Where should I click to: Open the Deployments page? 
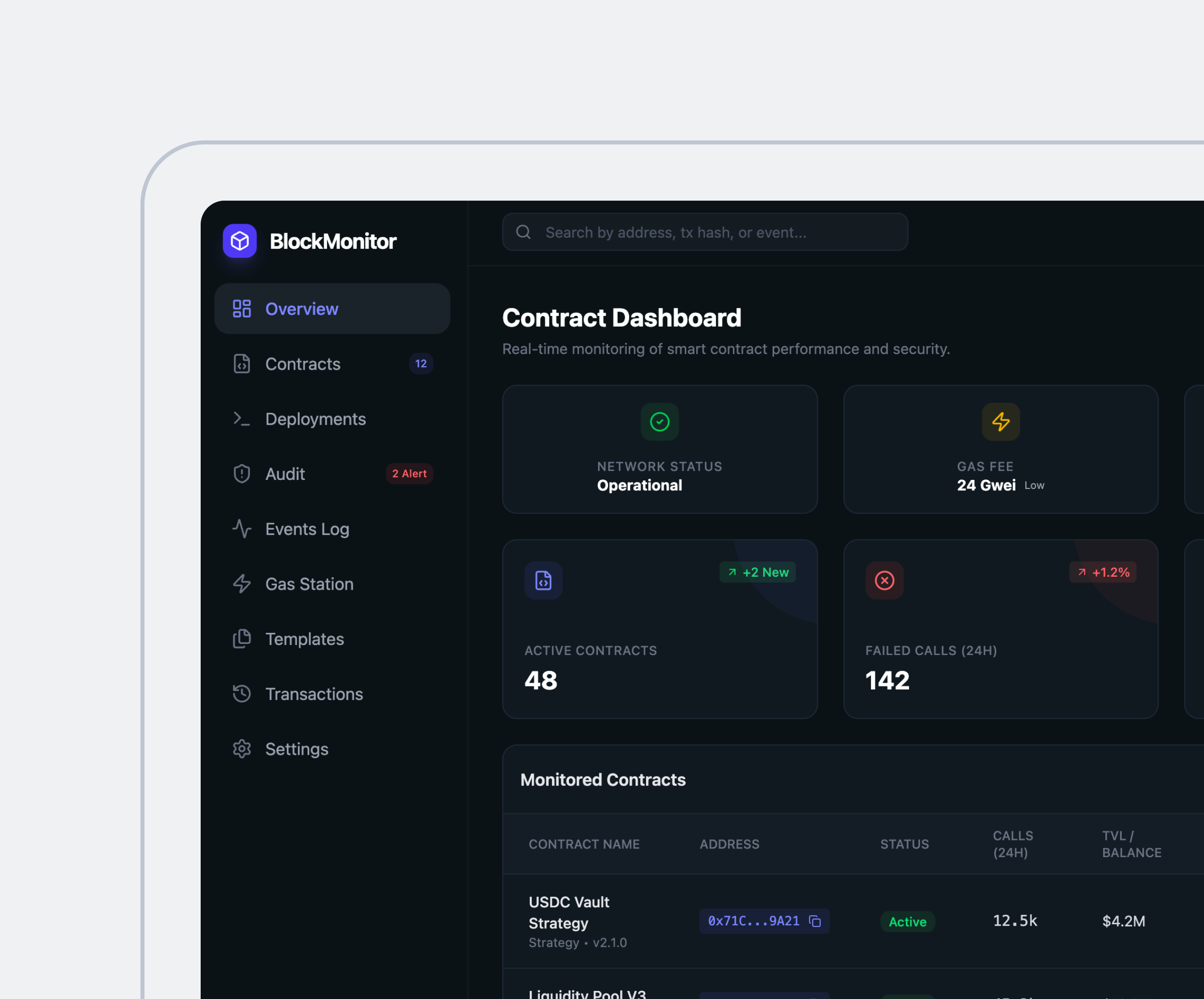tap(316, 419)
